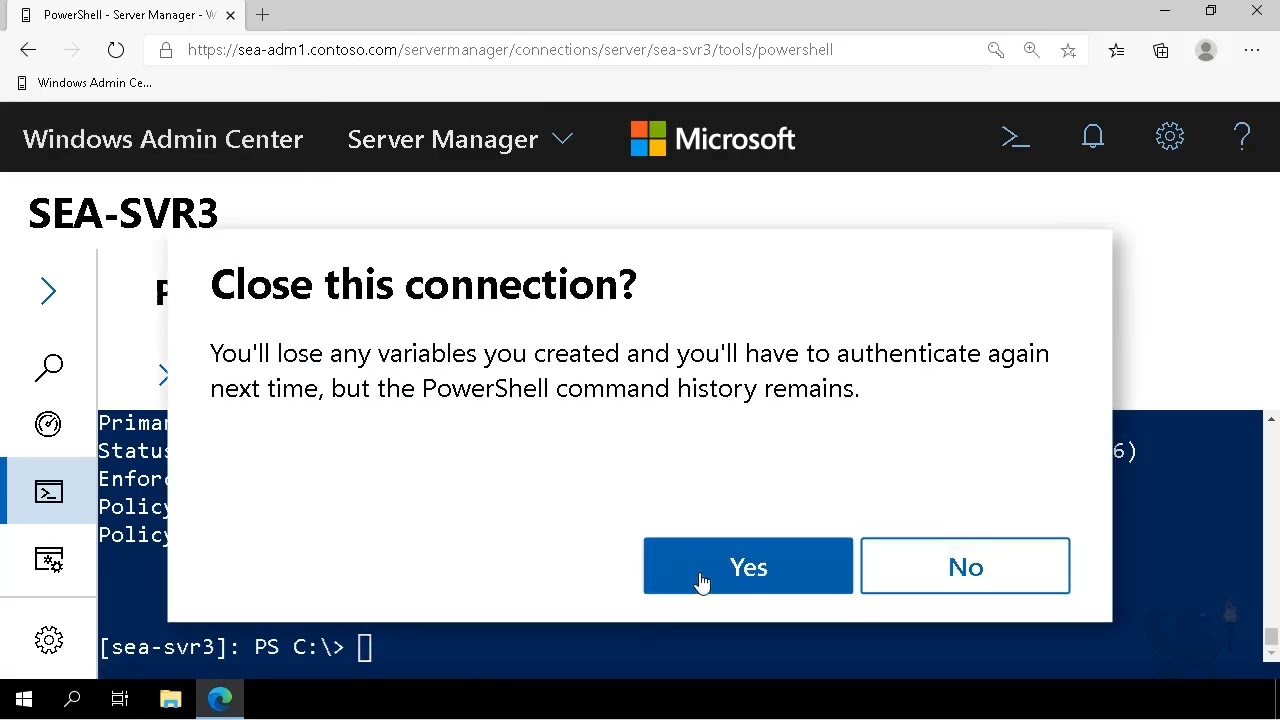Confirm closing connection with Yes
The image size is (1280, 720).
pyautogui.click(x=748, y=566)
